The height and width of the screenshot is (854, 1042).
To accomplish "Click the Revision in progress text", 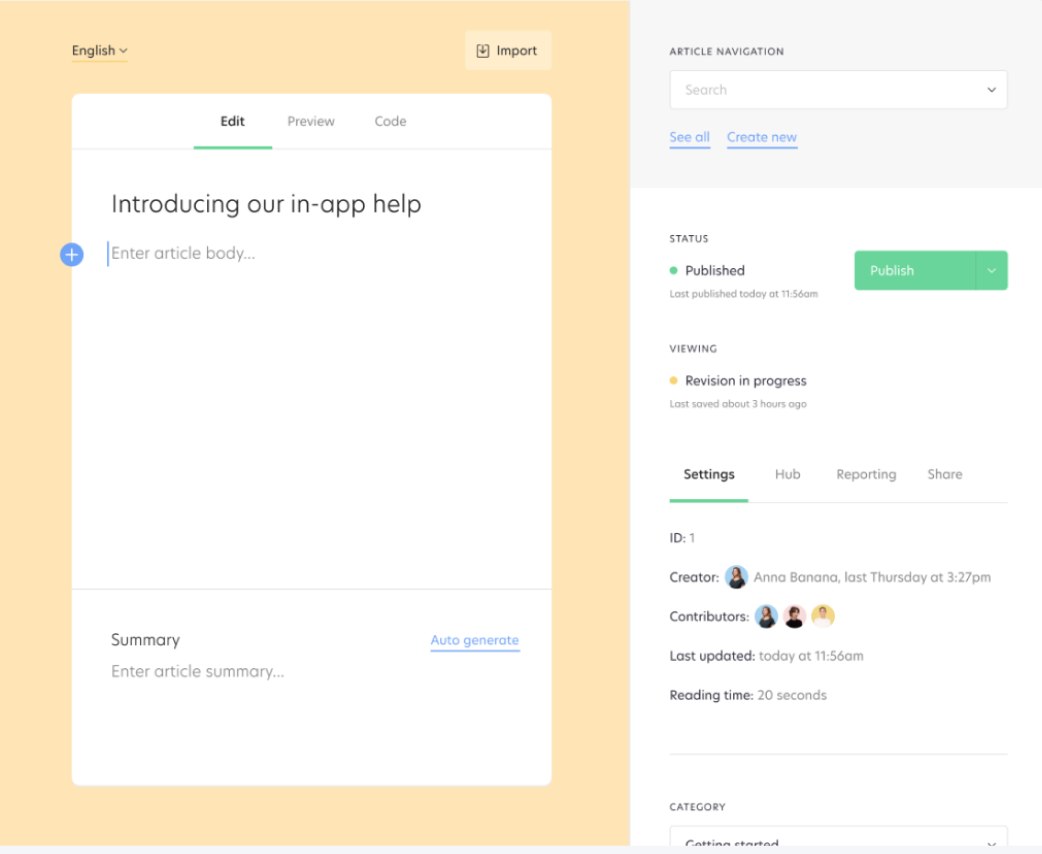I will (x=746, y=381).
